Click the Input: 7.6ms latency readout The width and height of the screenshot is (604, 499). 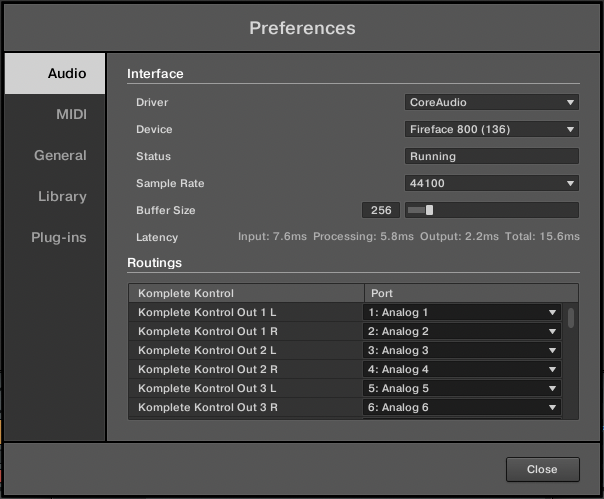[272, 236]
